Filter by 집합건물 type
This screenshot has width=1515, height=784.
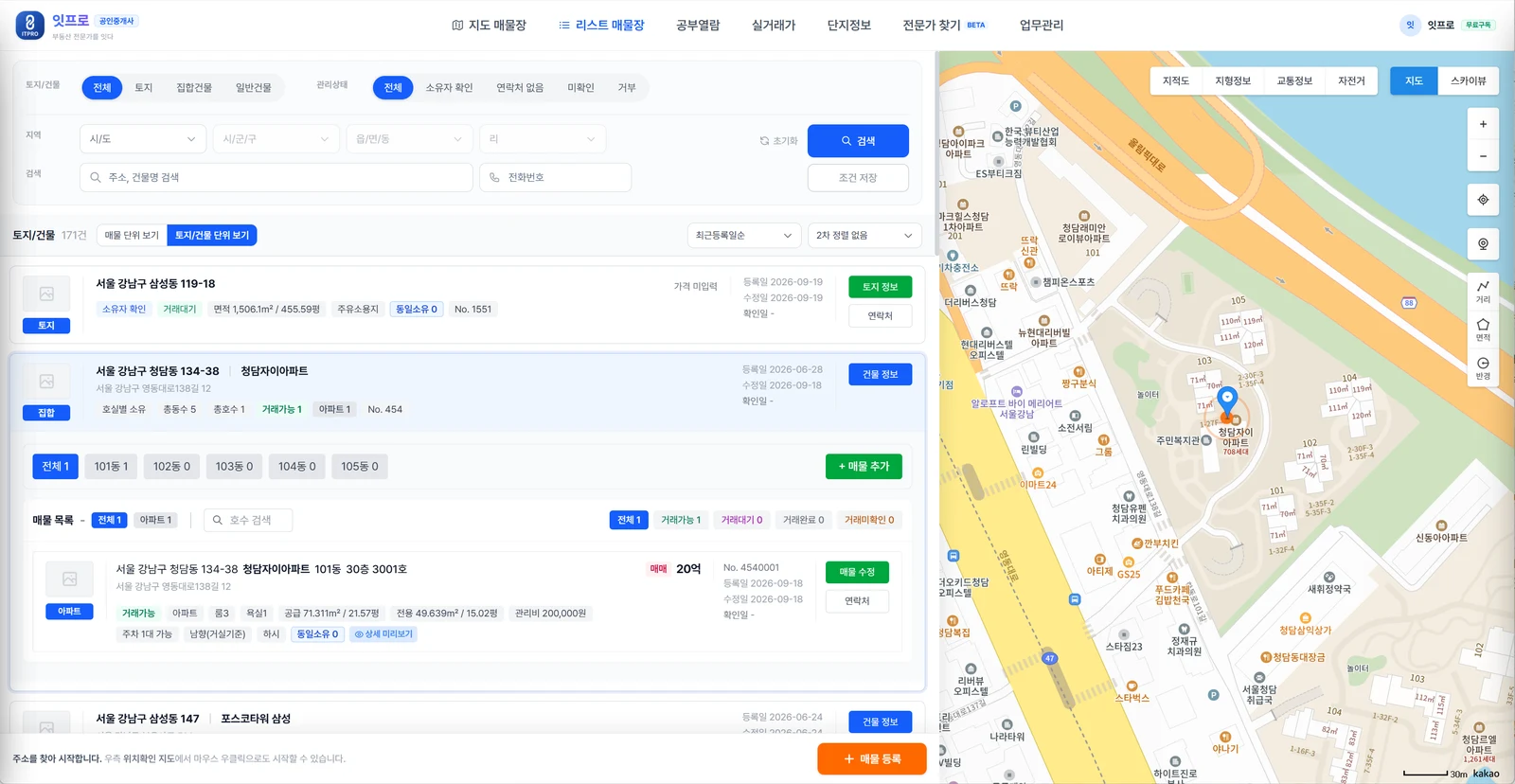tap(194, 88)
